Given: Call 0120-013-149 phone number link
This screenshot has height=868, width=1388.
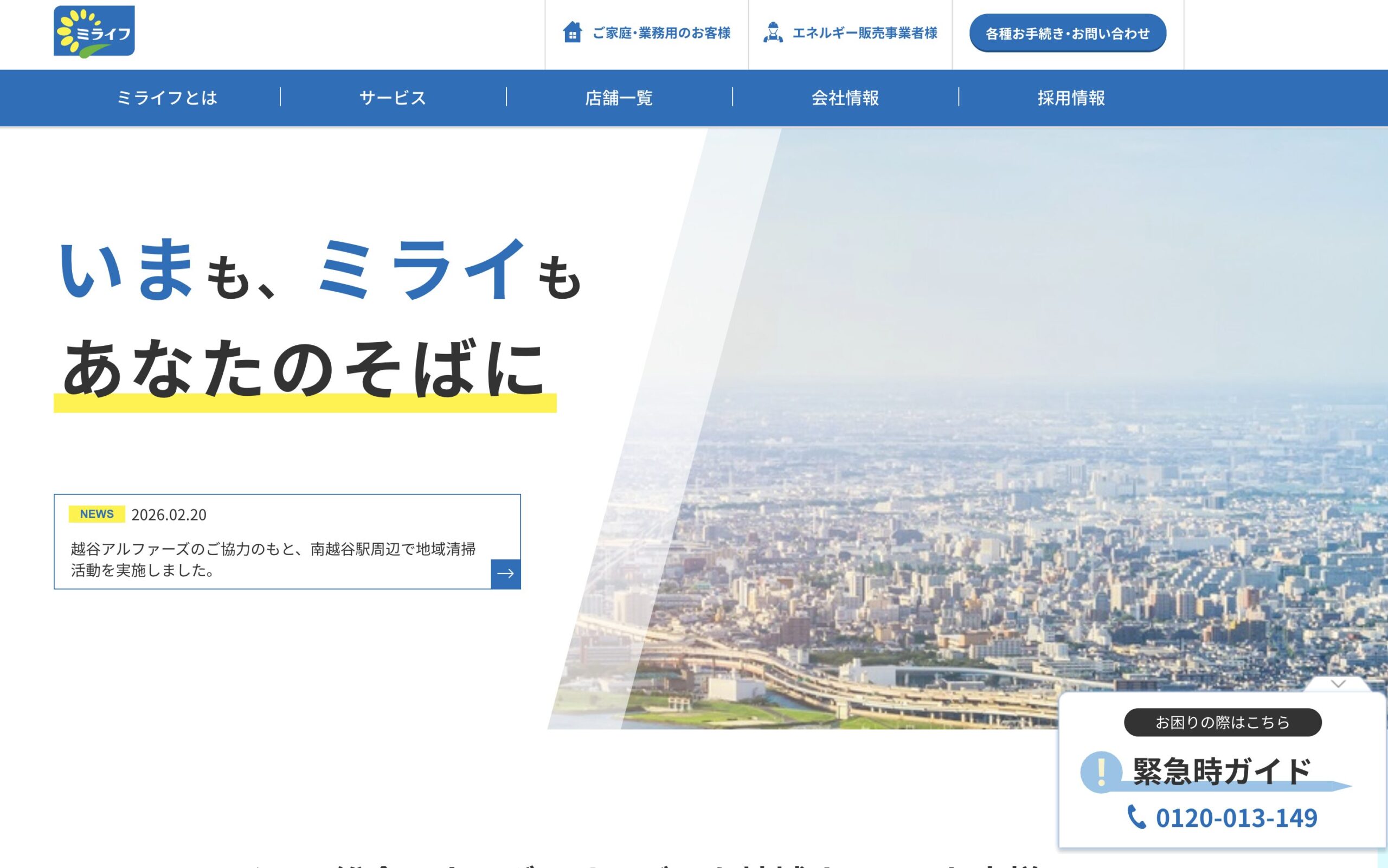Looking at the screenshot, I should [x=1236, y=818].
